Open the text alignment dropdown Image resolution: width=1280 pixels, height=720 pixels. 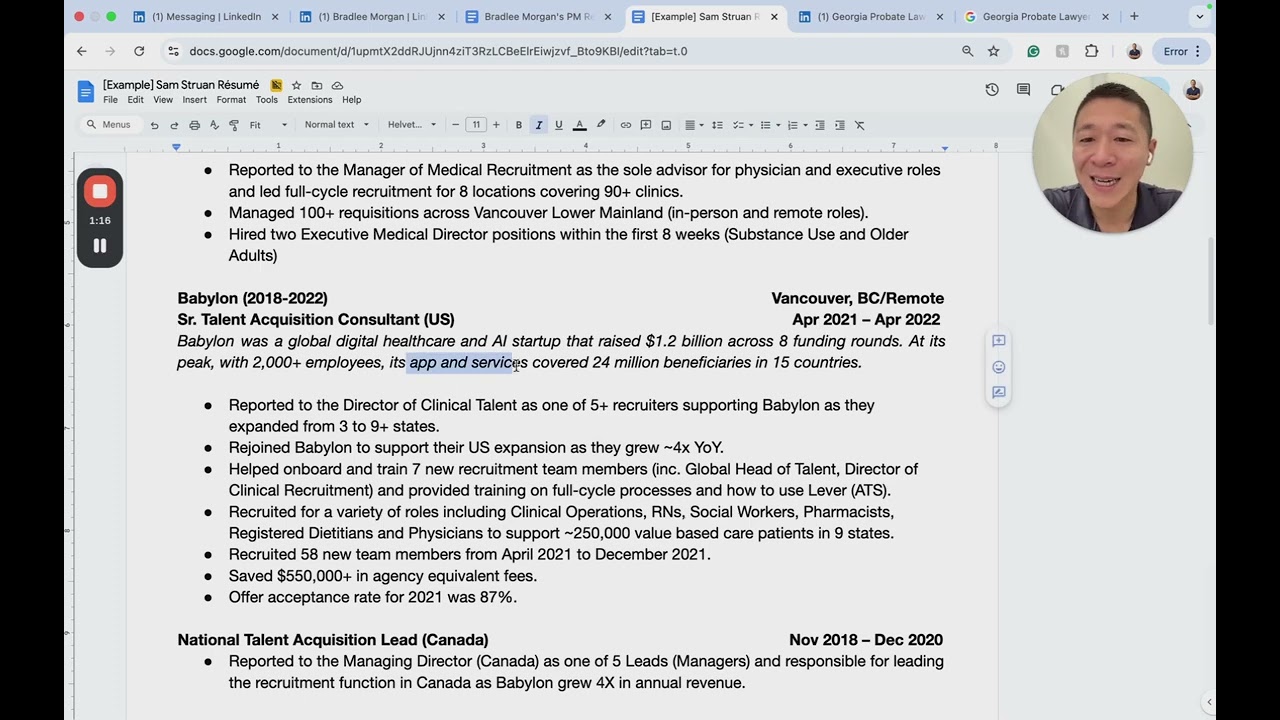[692, 125]
